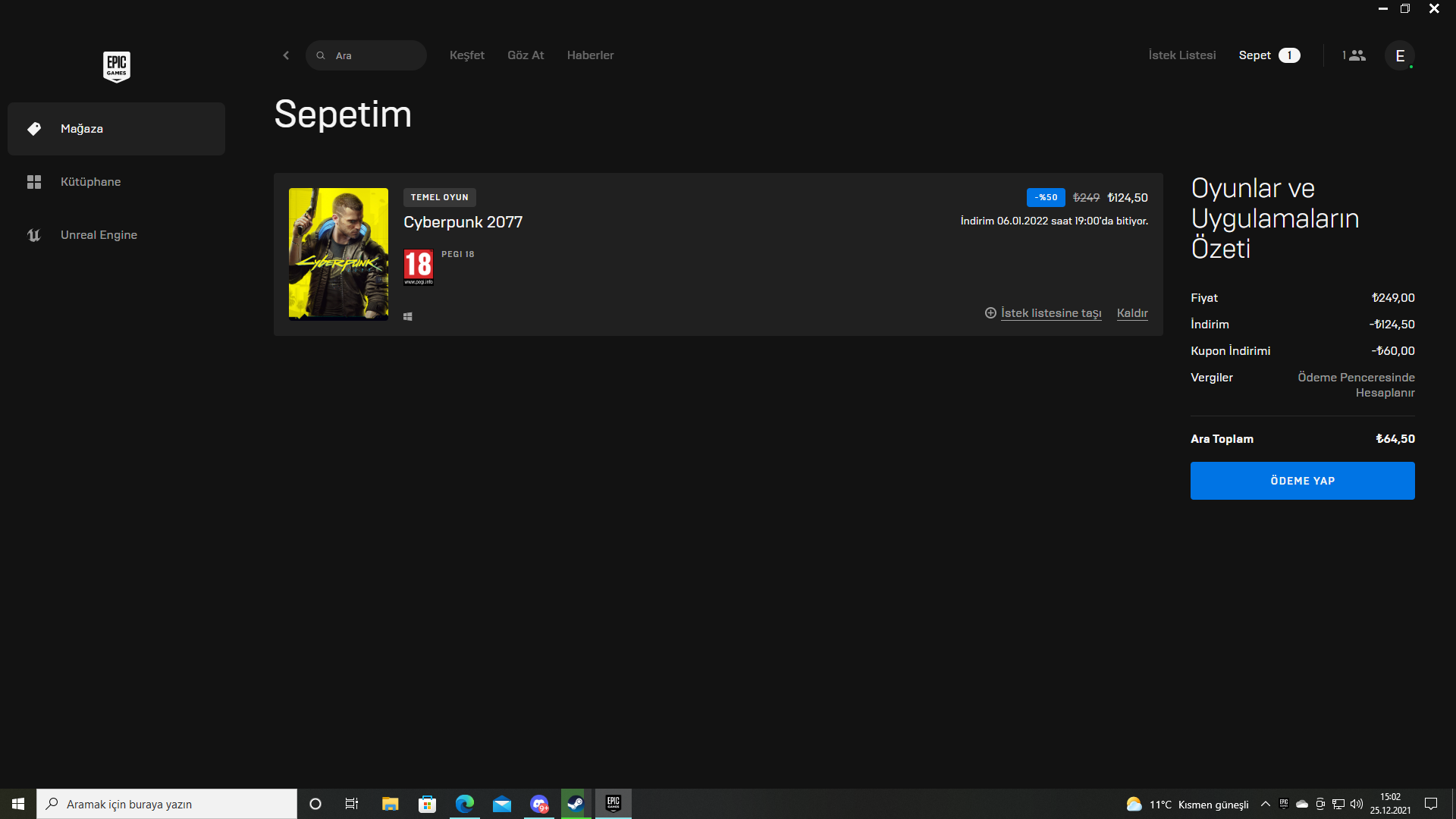Click the ÖDEME YAP checkout button
The width and height of the screenshot is (1456, 819).
1302,481
